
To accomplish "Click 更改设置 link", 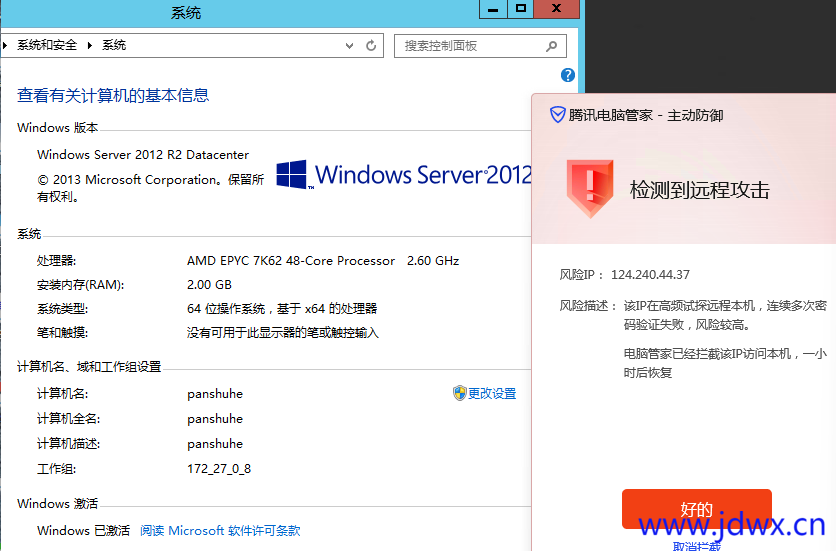I will (x=492, y=394).
